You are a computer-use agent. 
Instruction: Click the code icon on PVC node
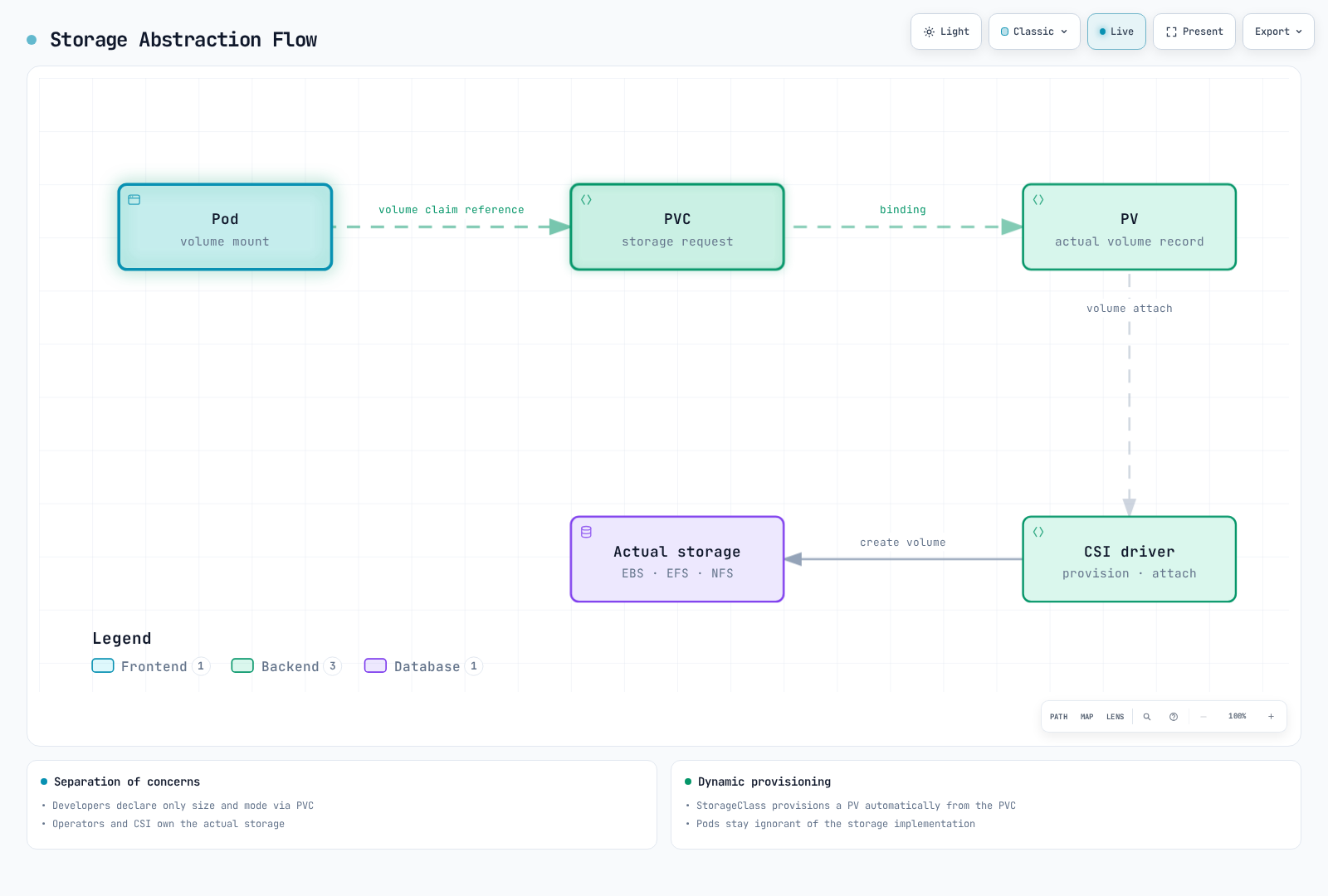pyautogui.click(x=586, y=200)
